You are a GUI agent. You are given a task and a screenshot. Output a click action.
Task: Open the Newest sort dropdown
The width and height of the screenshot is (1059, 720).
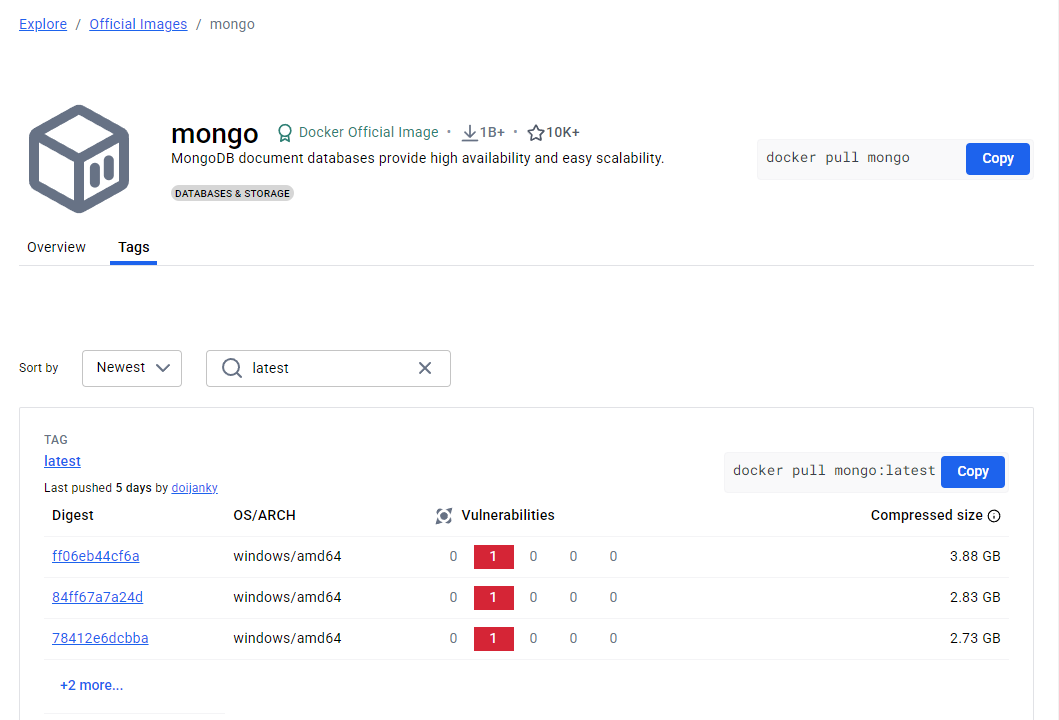132,368
